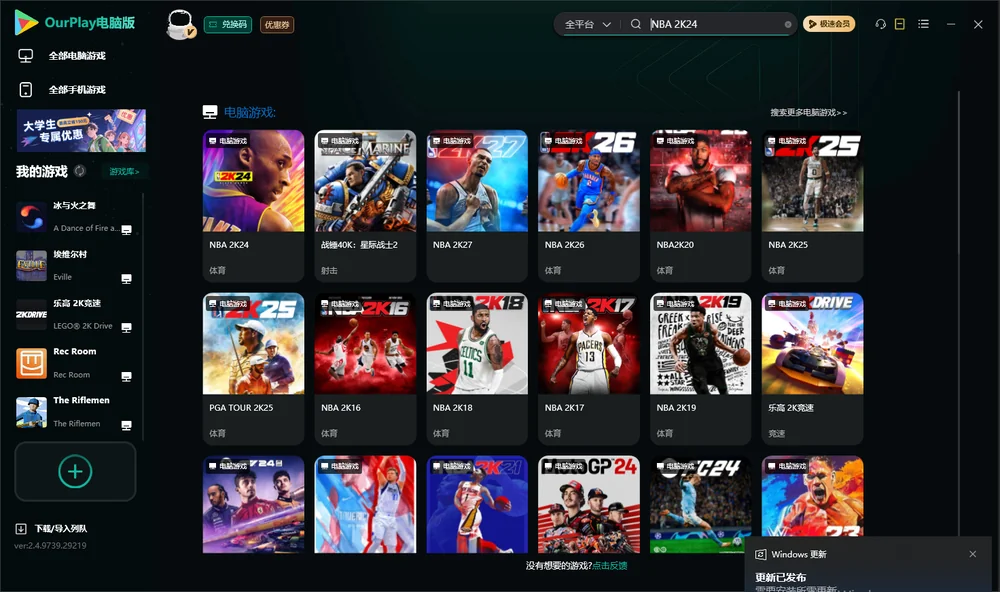Open the NBA2K20 game card

[x=700, y=205]
